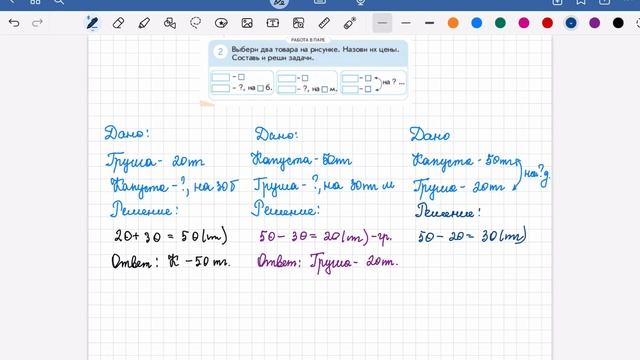Click the black 'Ответ: К - 50 тг.' line
The image size is (640, 360).
171,261
